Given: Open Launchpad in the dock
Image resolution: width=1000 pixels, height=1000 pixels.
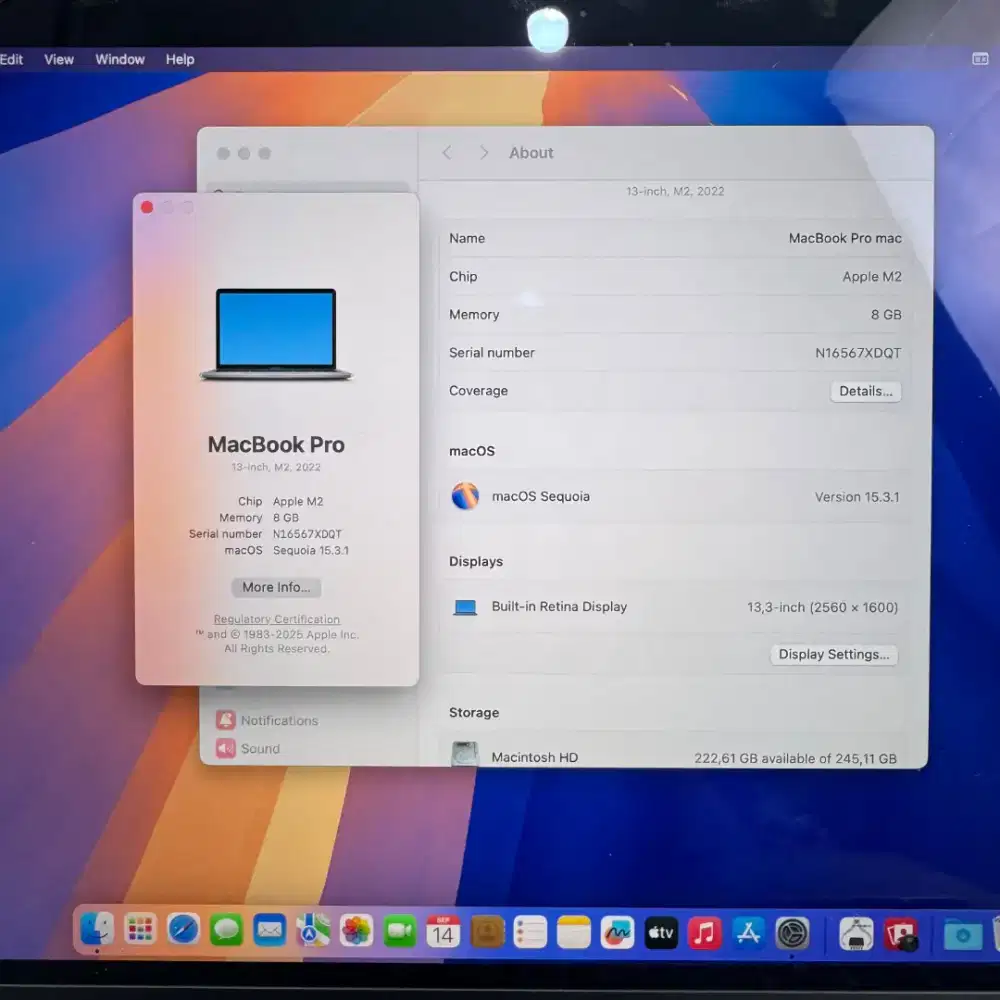Looking at the screenshot, I should pyautogui.click(x=140, y=930).
